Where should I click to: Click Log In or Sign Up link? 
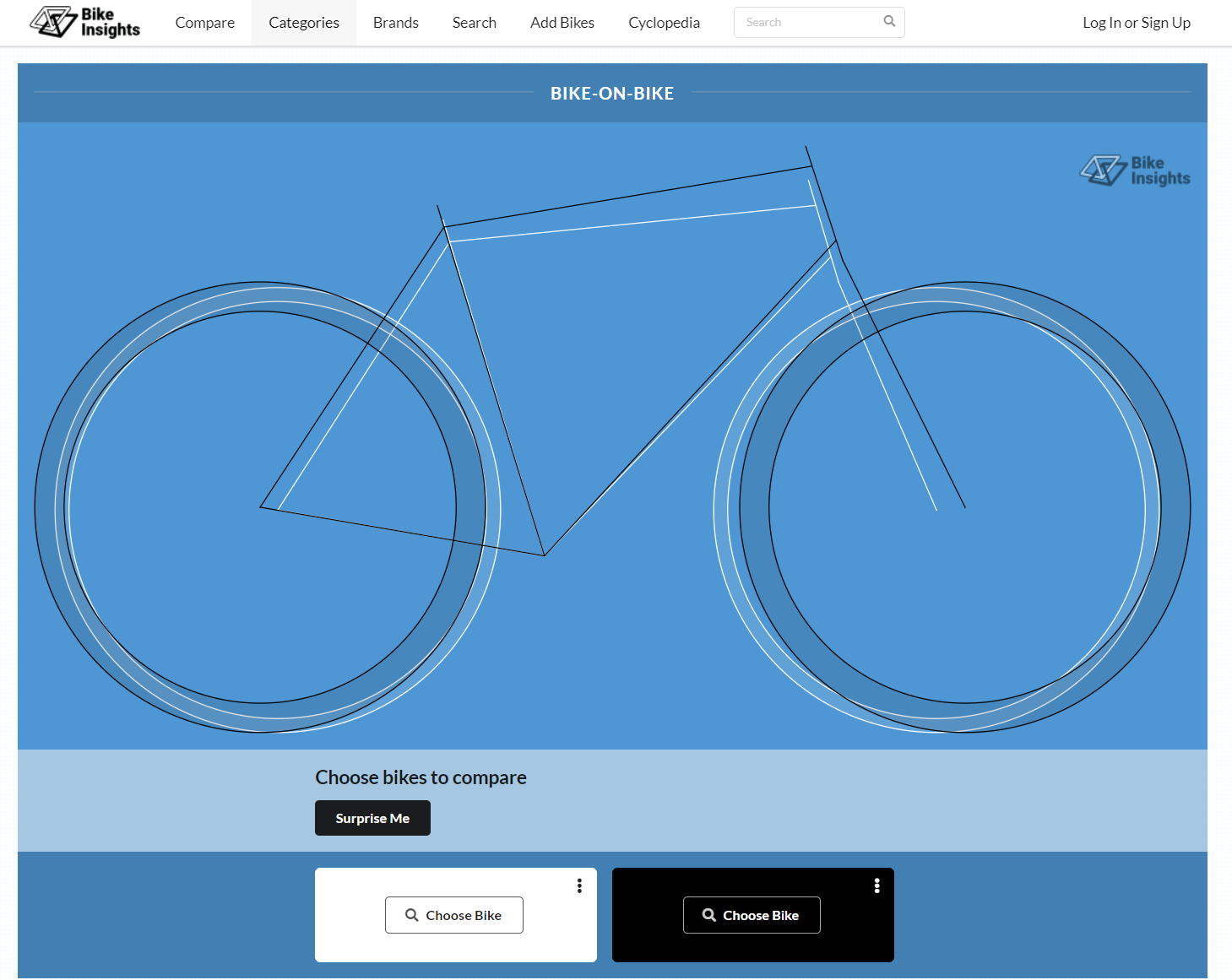tap(1137, 23)
